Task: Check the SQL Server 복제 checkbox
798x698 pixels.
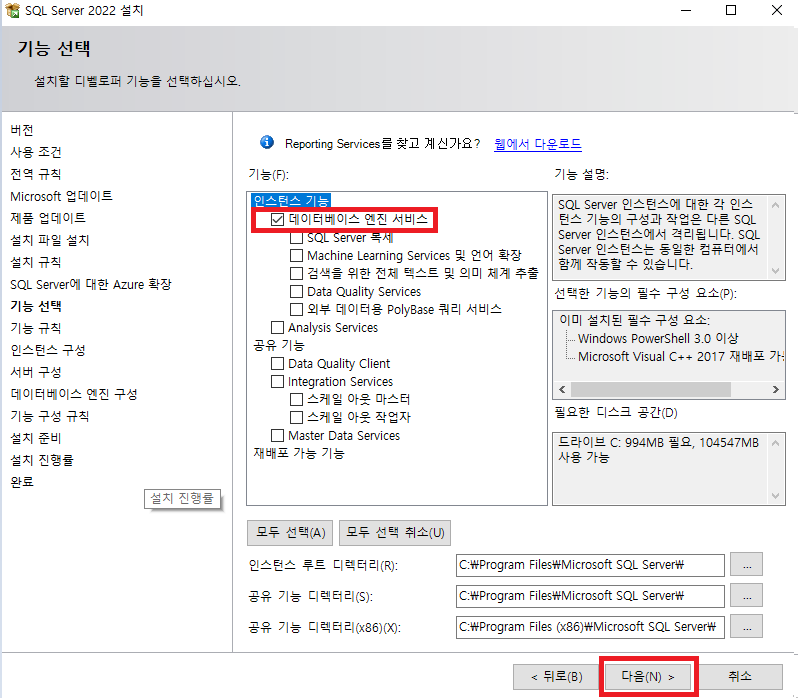Action: tap(296, 238)
